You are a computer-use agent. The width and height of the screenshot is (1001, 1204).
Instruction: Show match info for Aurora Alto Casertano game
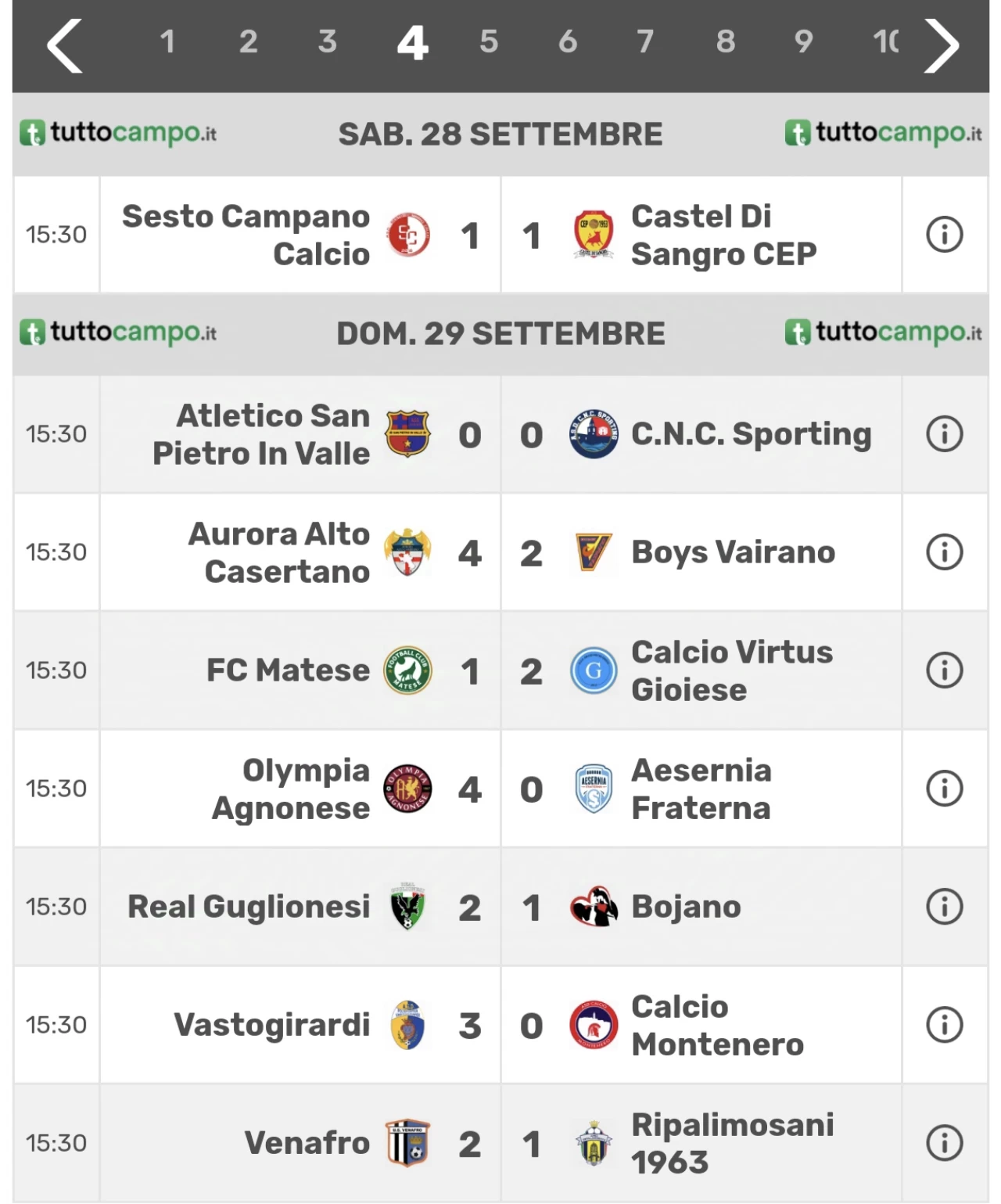[944, 552]
